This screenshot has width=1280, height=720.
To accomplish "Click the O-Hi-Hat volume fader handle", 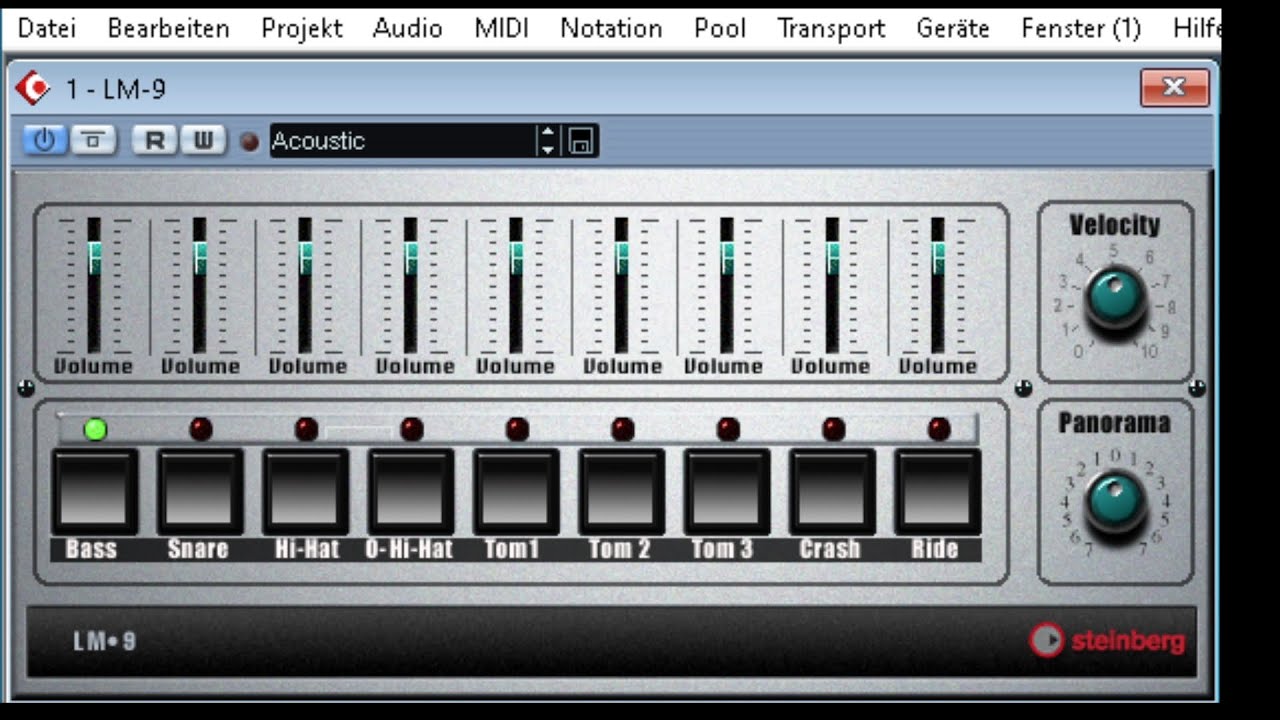I will (411, 257).
